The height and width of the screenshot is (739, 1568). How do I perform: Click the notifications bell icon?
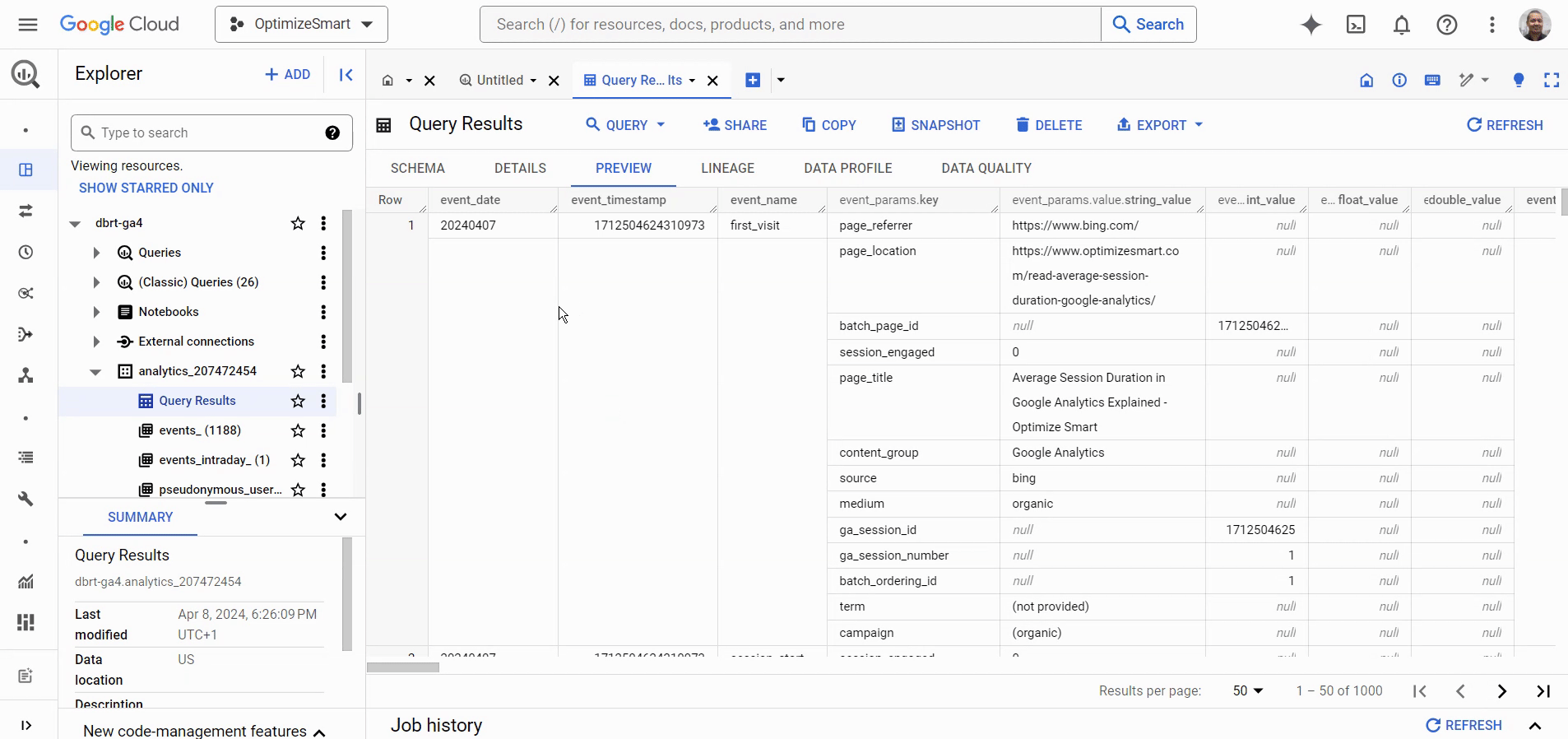1402,25
